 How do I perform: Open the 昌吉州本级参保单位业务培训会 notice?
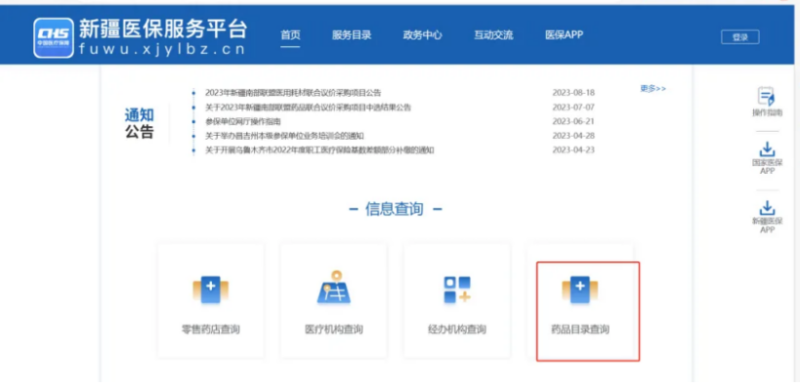tap(284, 136)
